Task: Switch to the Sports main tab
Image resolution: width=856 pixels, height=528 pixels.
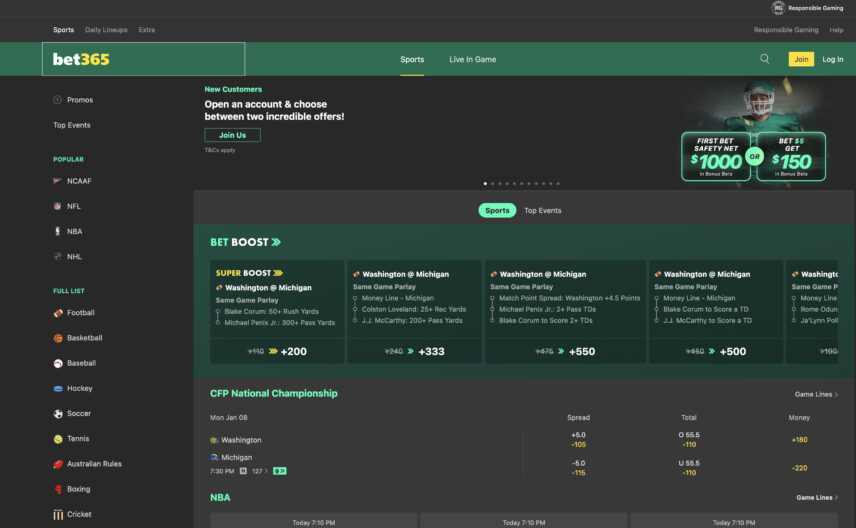Action: 412,59
